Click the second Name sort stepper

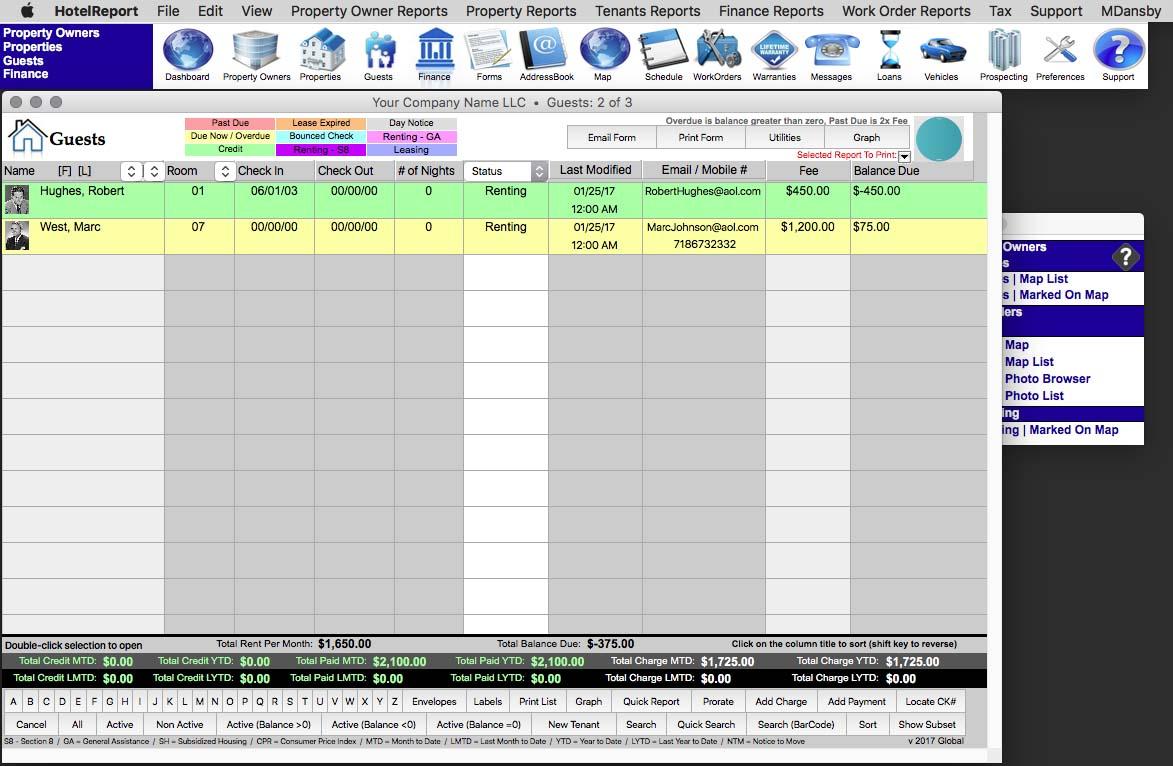click(154, 171)
